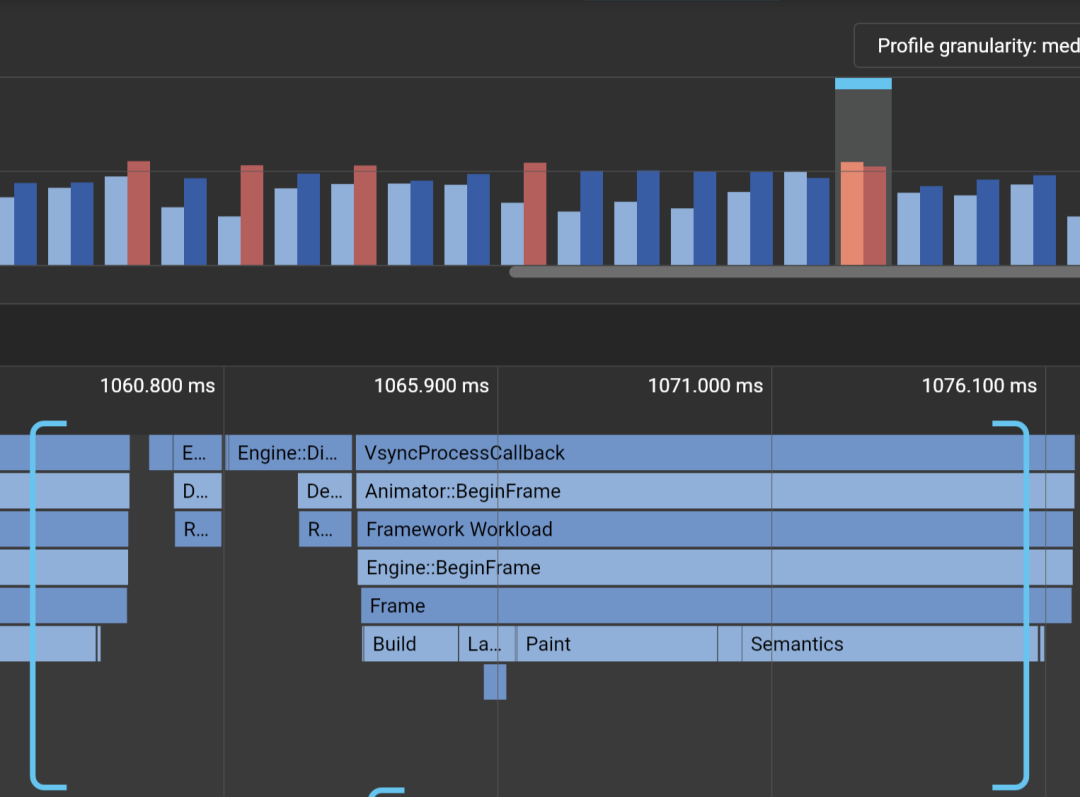This screenshot has height=797, width=1080.
Task: Click the Engine::BeginFrame flame chart bar
Action: pos(714,567)
